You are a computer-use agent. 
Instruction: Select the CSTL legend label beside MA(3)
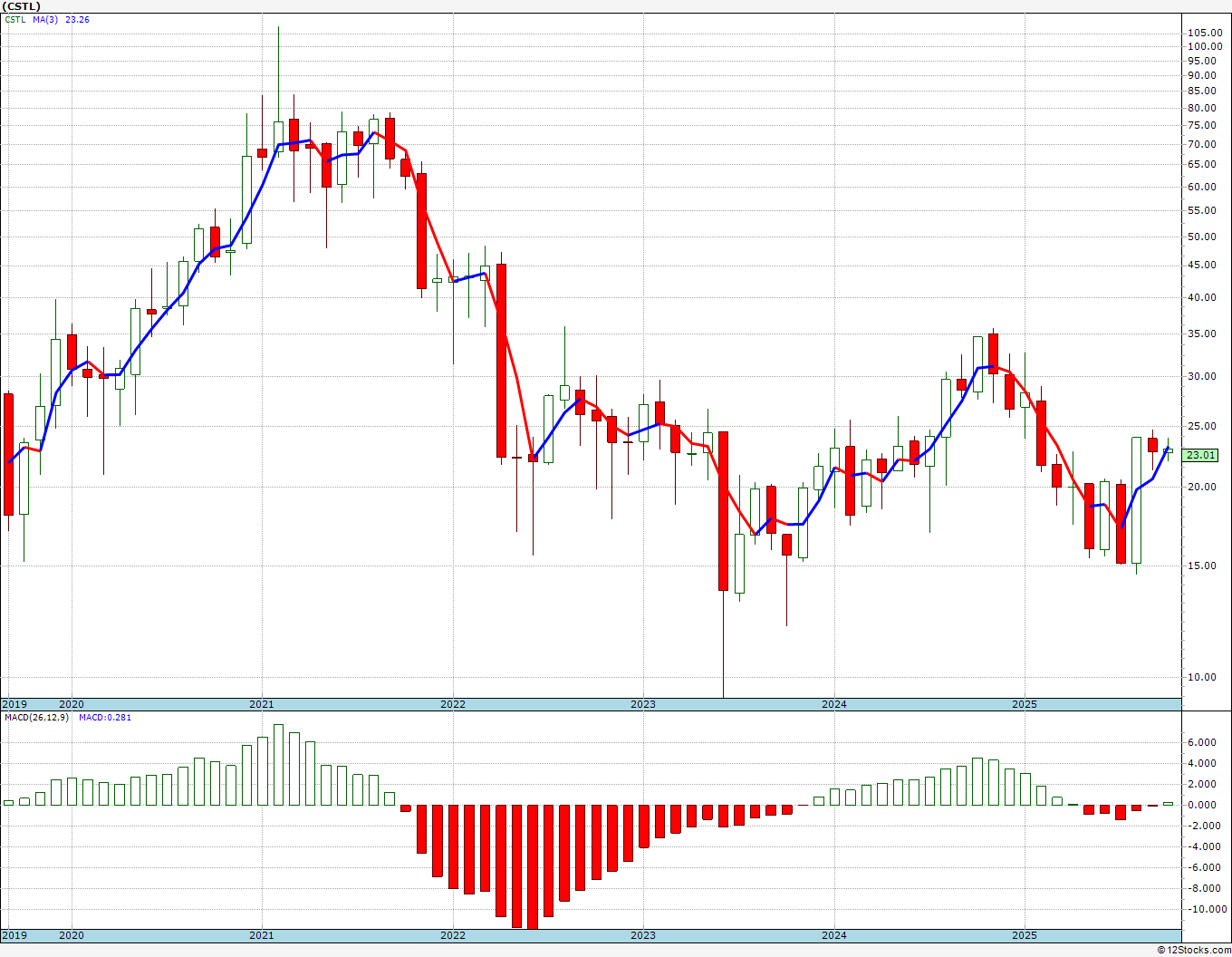(x=15, y=20)
